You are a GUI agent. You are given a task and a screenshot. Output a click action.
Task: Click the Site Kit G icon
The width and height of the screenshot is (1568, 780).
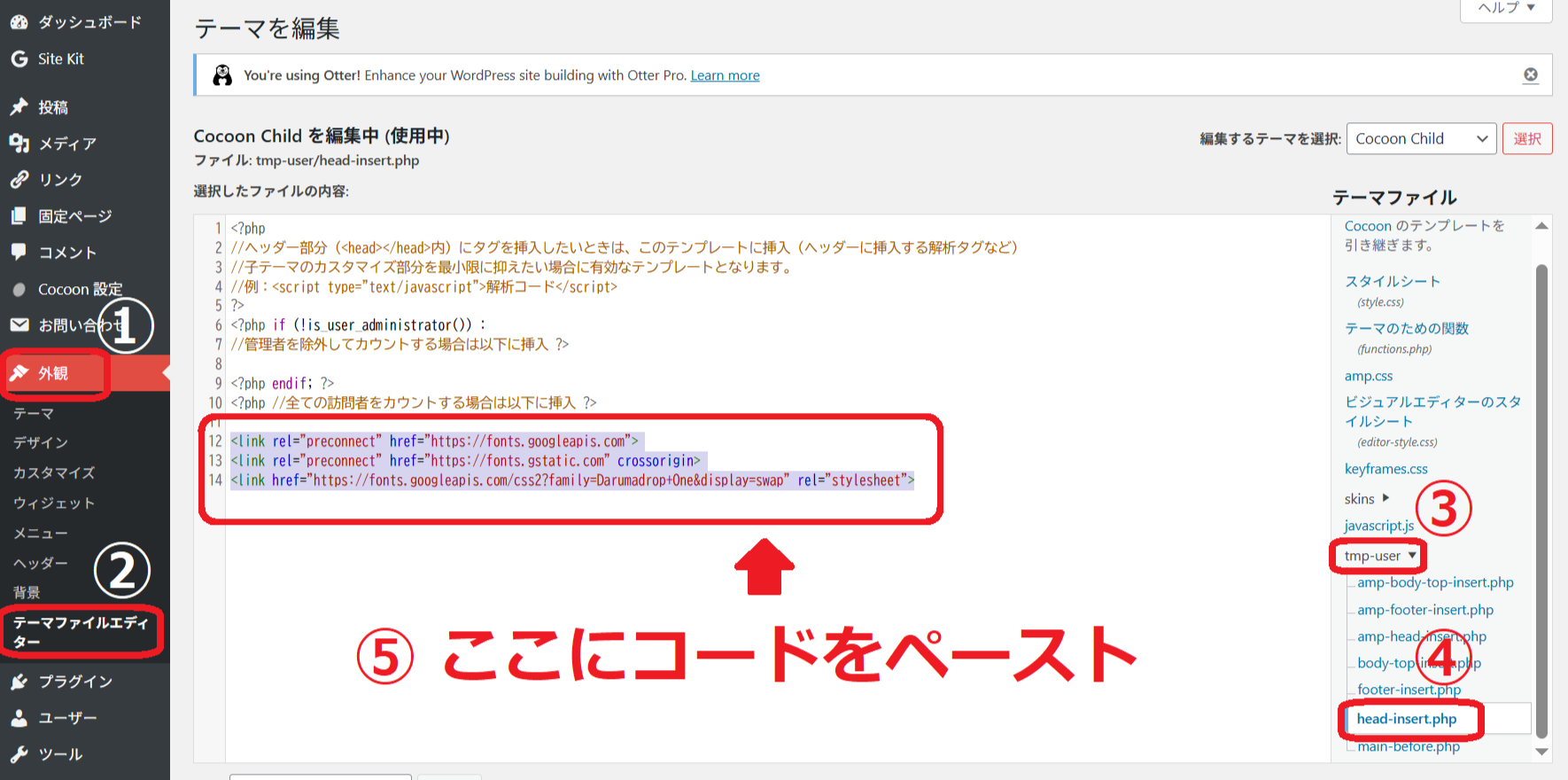pos(19,58)
